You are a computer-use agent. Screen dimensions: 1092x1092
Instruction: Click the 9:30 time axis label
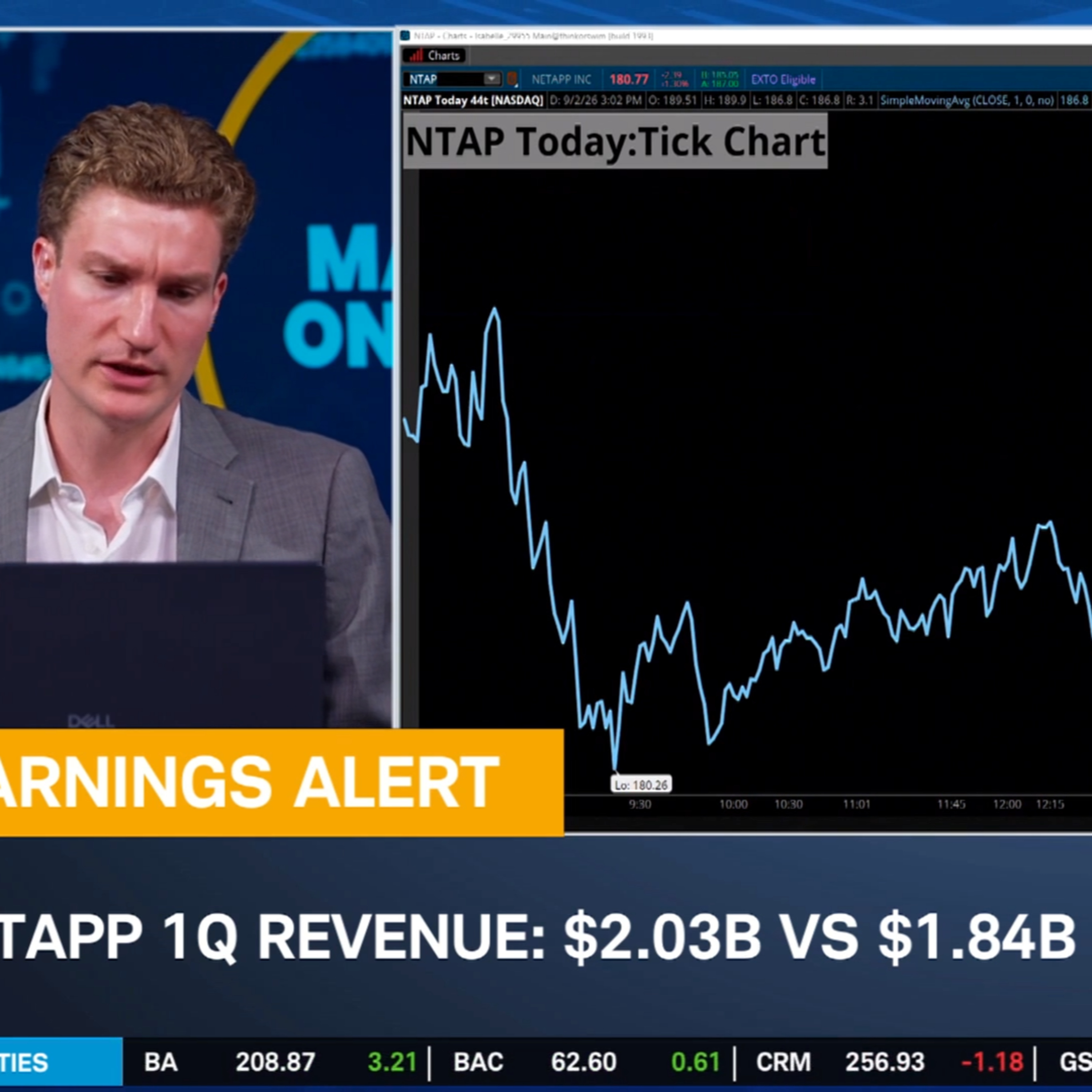tap(640, 804)
